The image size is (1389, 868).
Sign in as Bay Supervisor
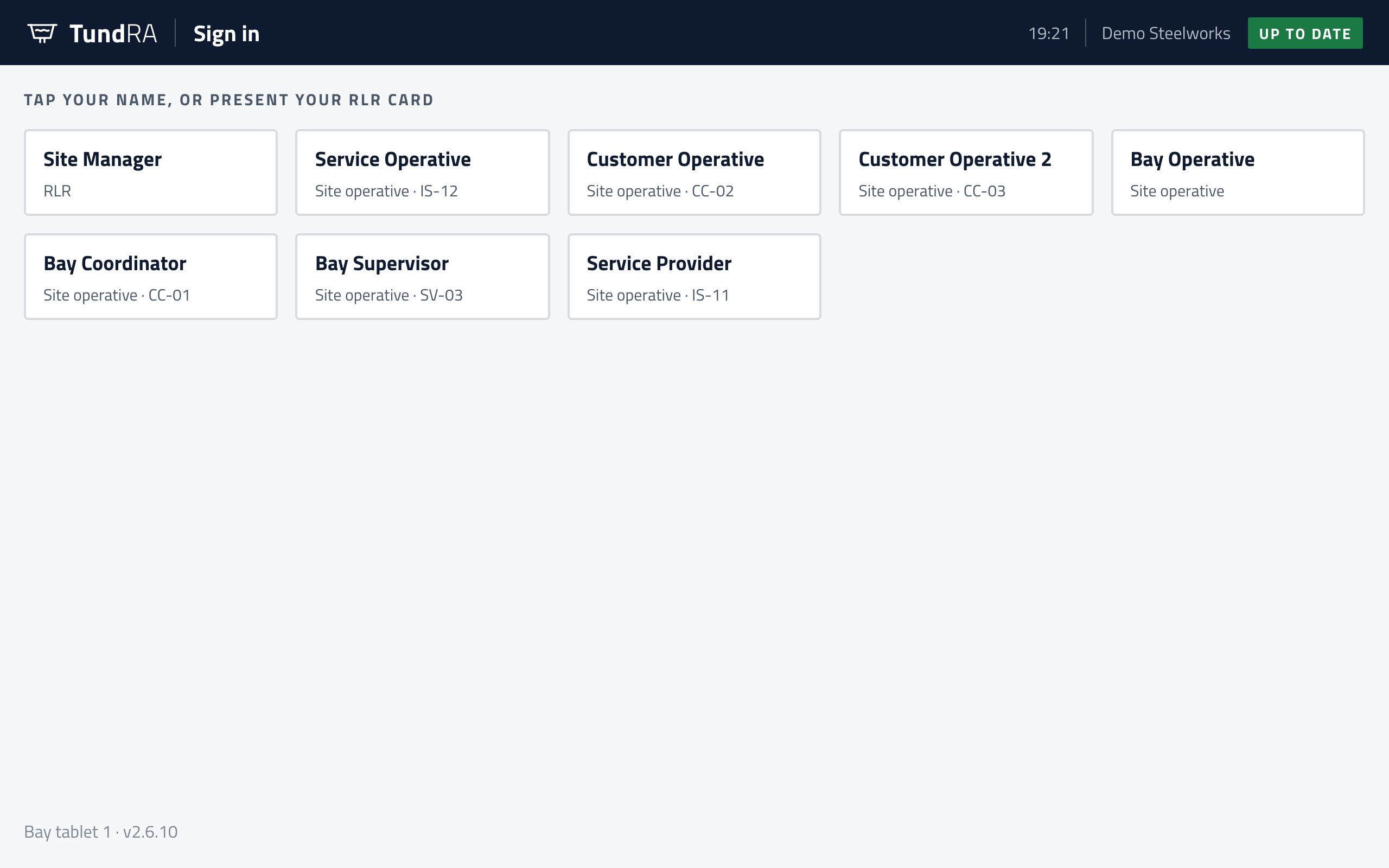click(x=423, y=277)
